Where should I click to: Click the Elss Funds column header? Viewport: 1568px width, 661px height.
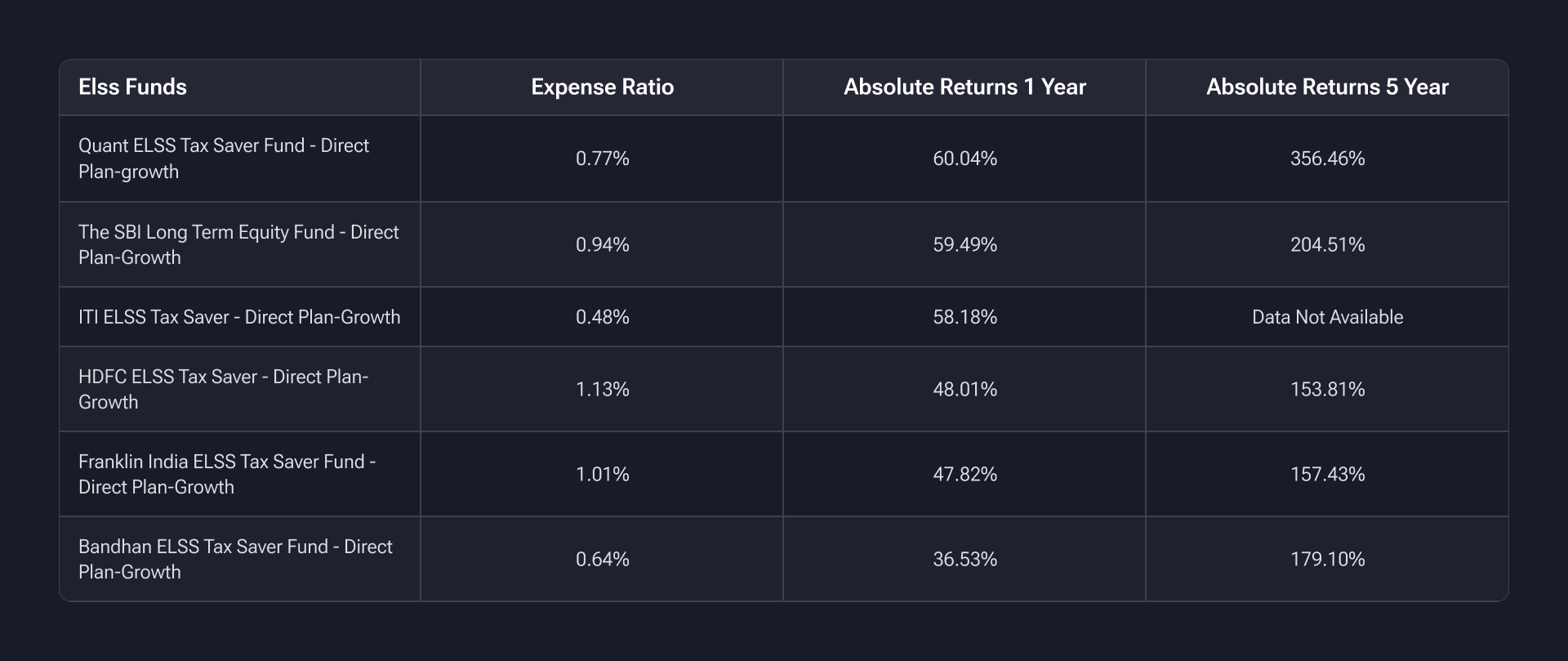click(x=132, y=87)
